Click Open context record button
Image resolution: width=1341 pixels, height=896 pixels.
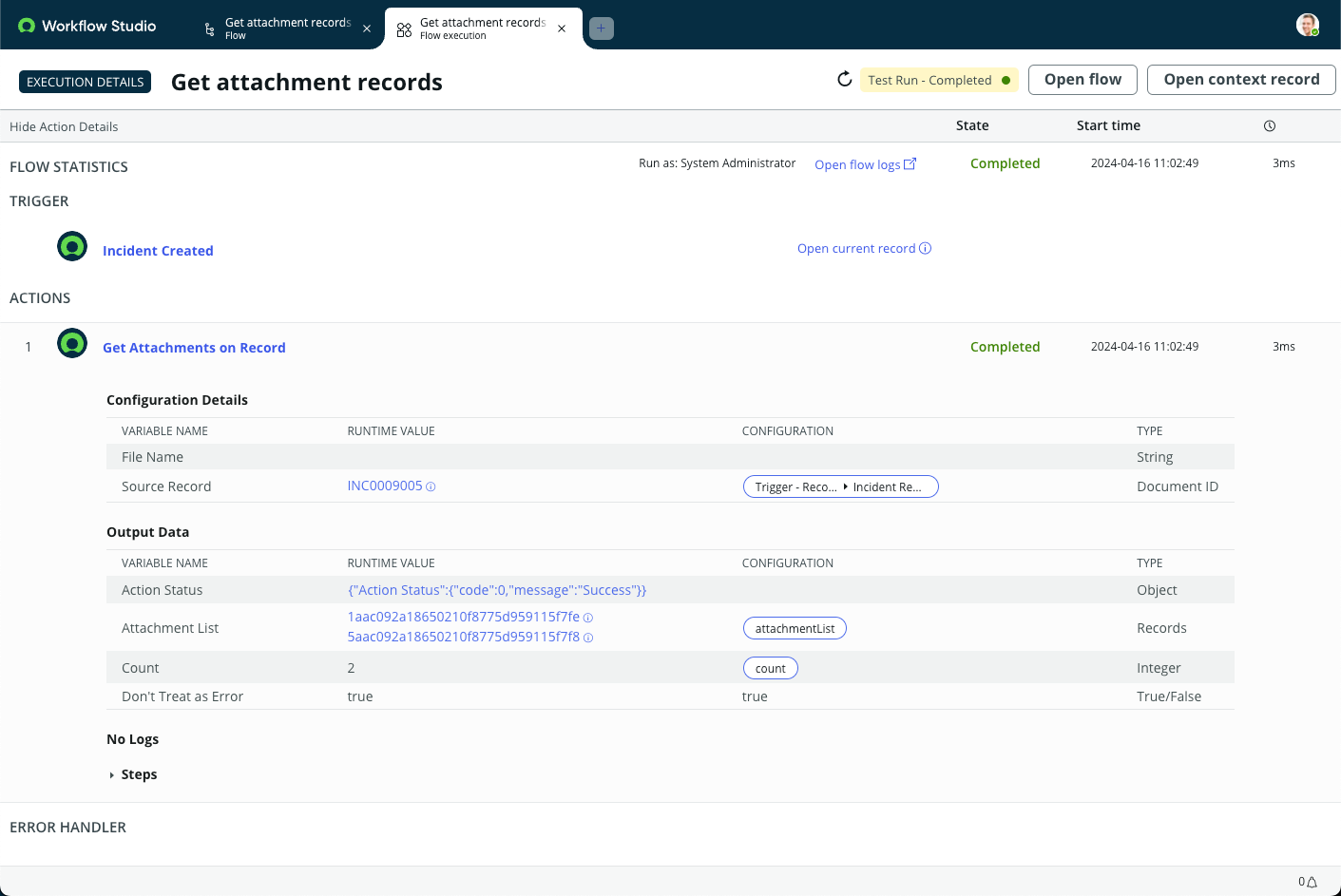pyautogui.click(x=1241, y=80)
